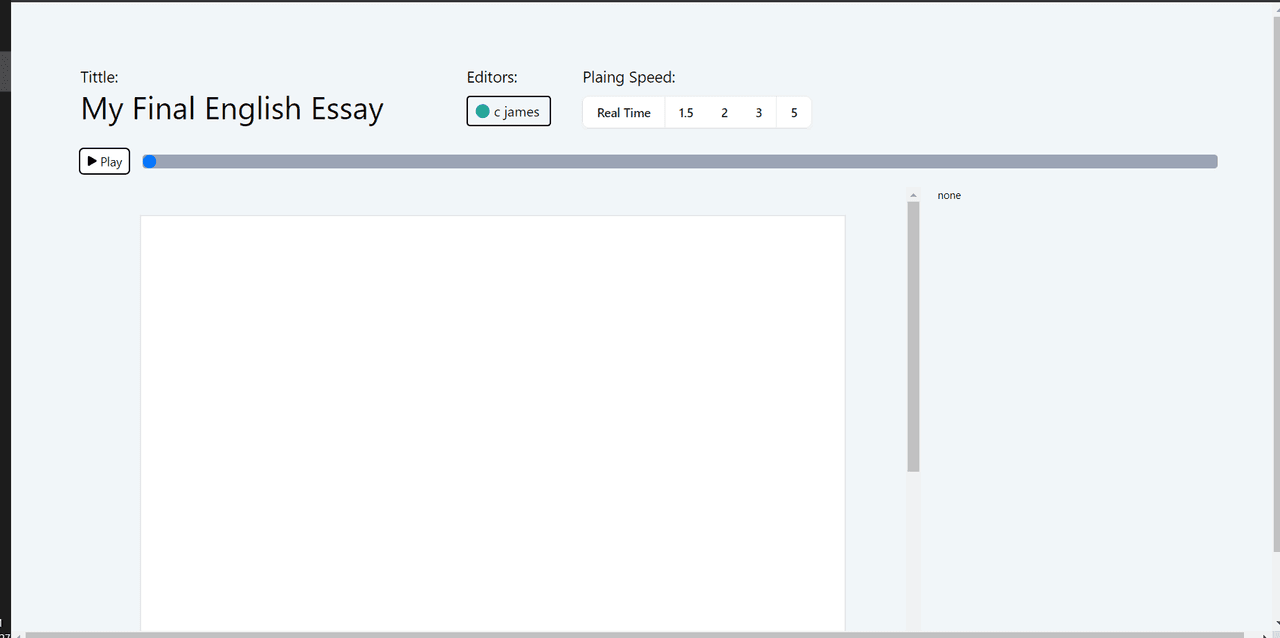Click the document panel's vertical scrollbar thumb
Image resolution: width=1280 pixels, height=638 pixels.
pos(913,335)
